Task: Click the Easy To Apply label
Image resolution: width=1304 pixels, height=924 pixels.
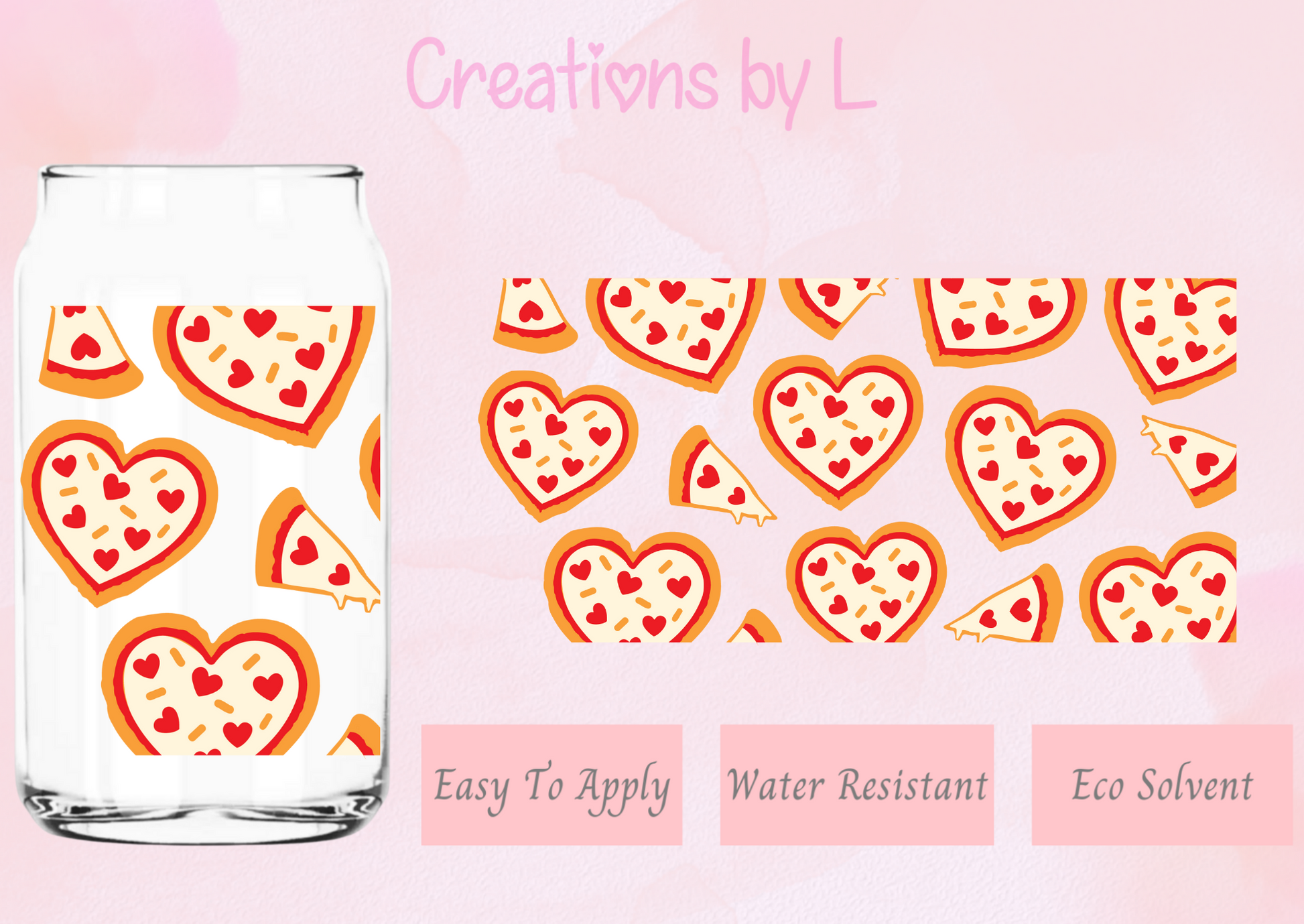Action: (551, 785)
